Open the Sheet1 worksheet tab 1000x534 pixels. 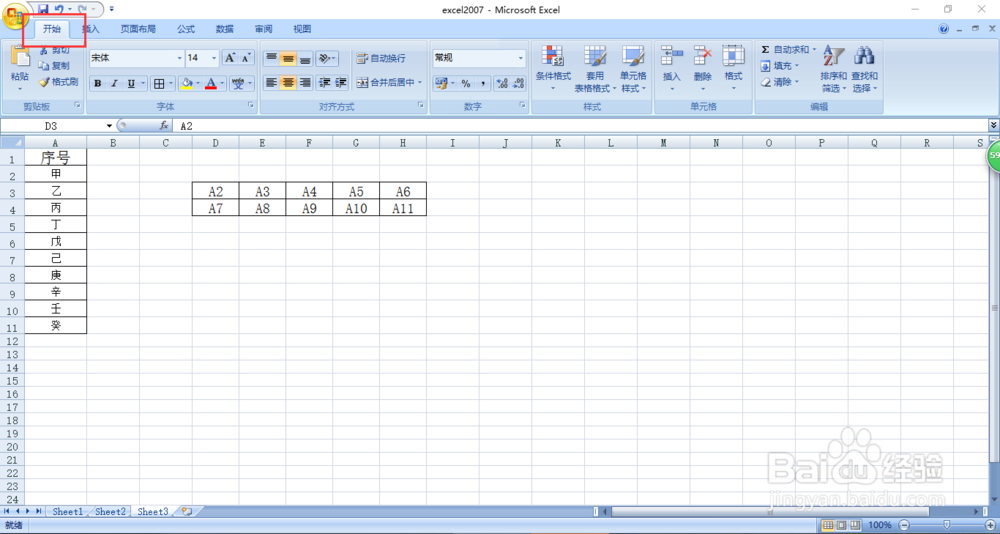tap(68, 512)
